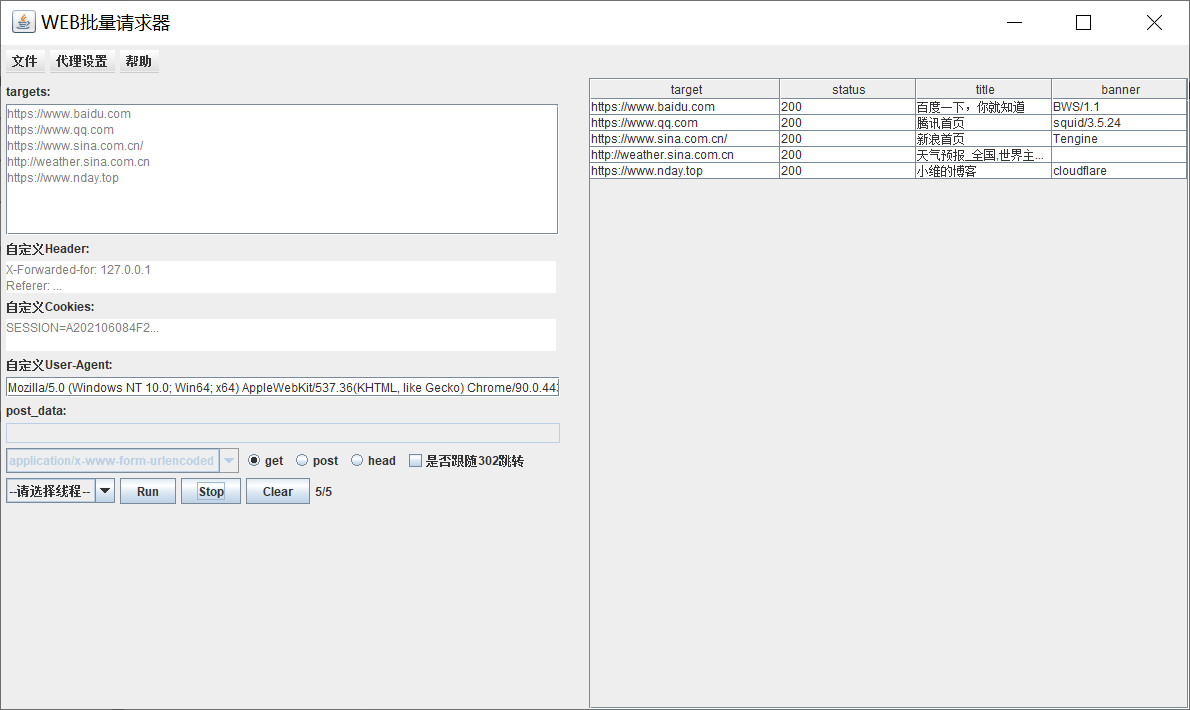Open the 文件 menu
1190x710 pixels.
[25, 61]
